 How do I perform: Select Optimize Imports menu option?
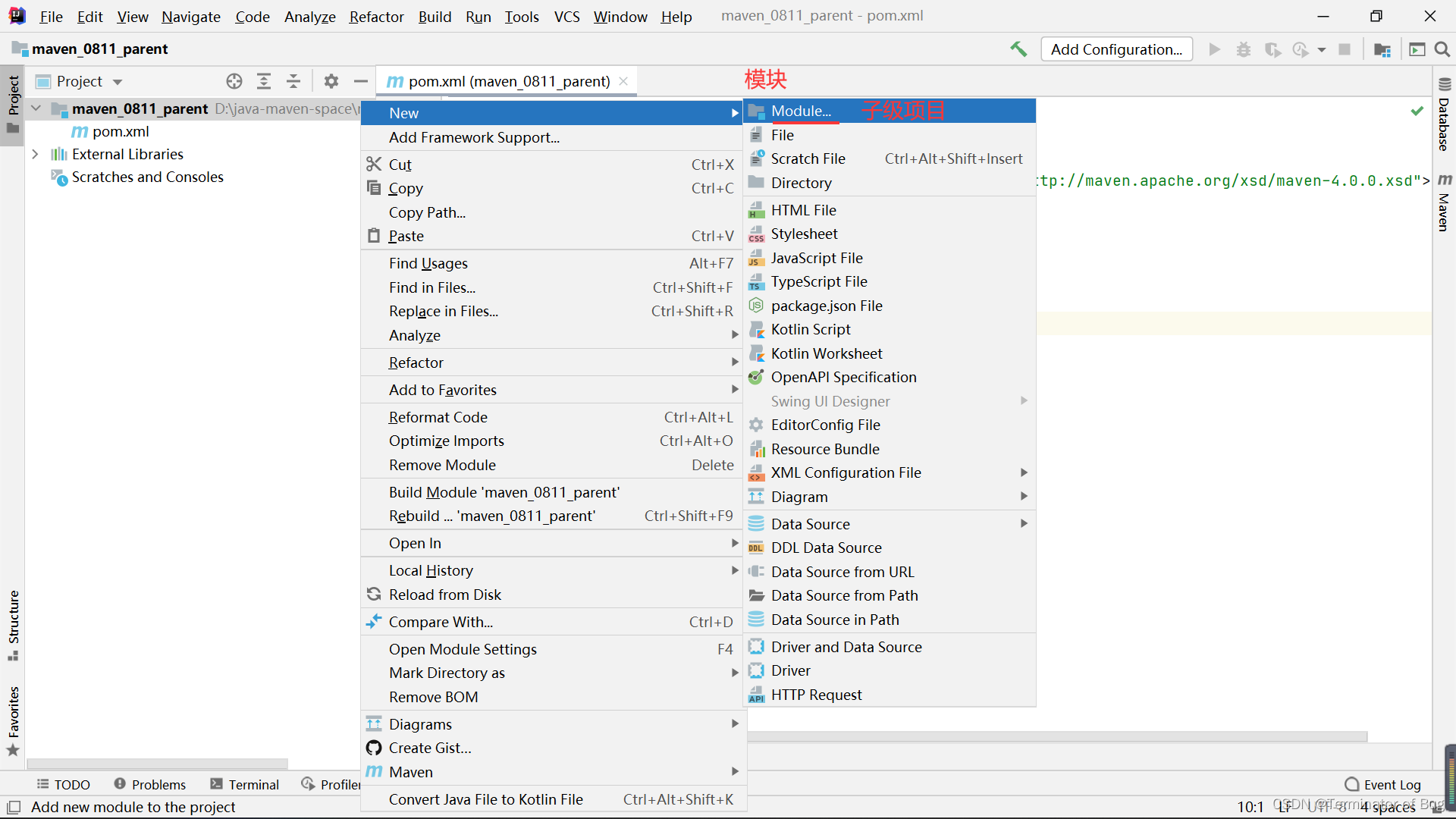coord(447,440)
